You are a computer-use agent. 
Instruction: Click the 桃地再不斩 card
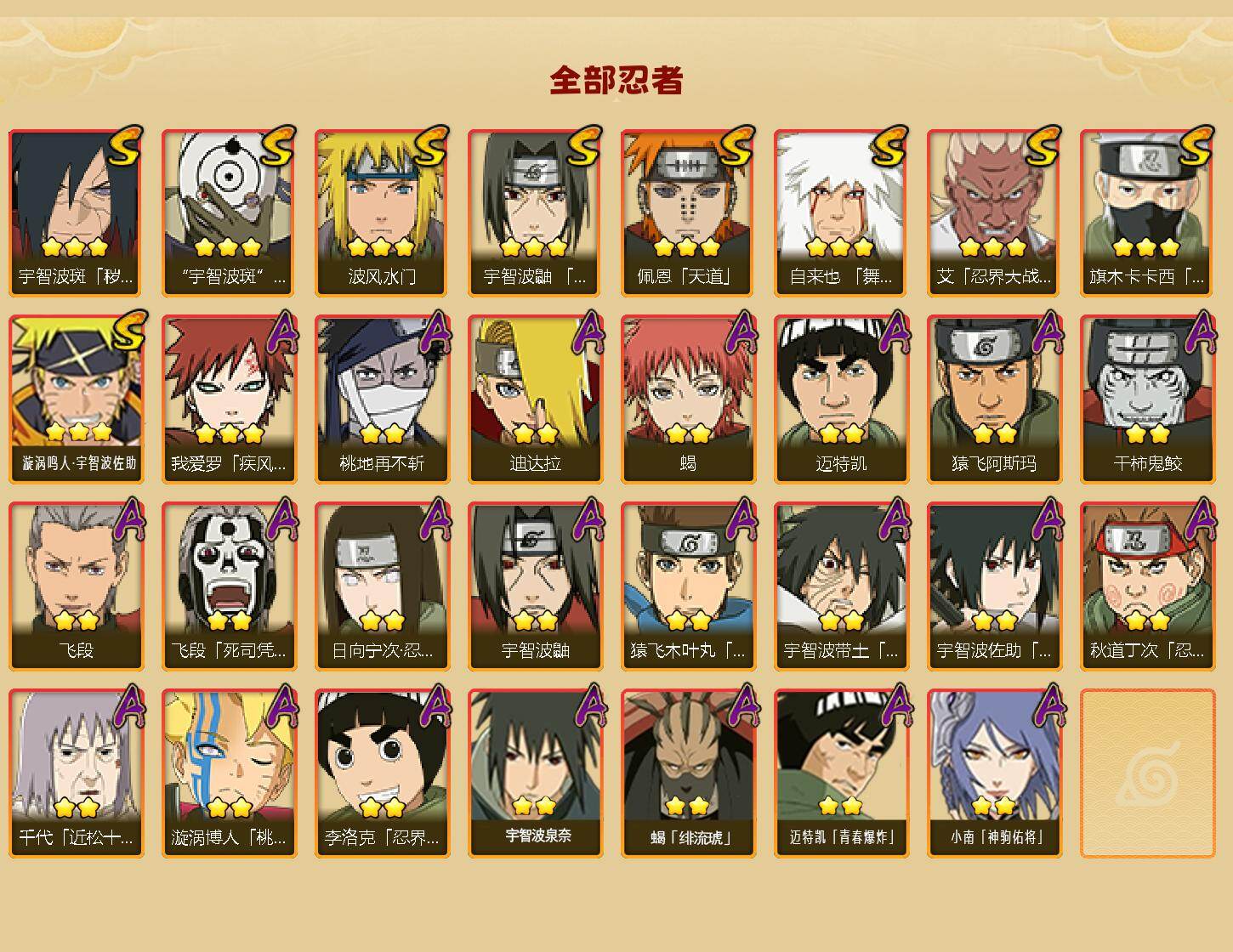tap(382, 399)
